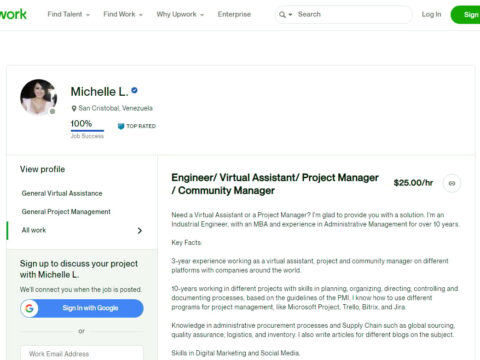Click the search magnifier icon
This screenshot has height=360, width=480.
pos(282,15)
